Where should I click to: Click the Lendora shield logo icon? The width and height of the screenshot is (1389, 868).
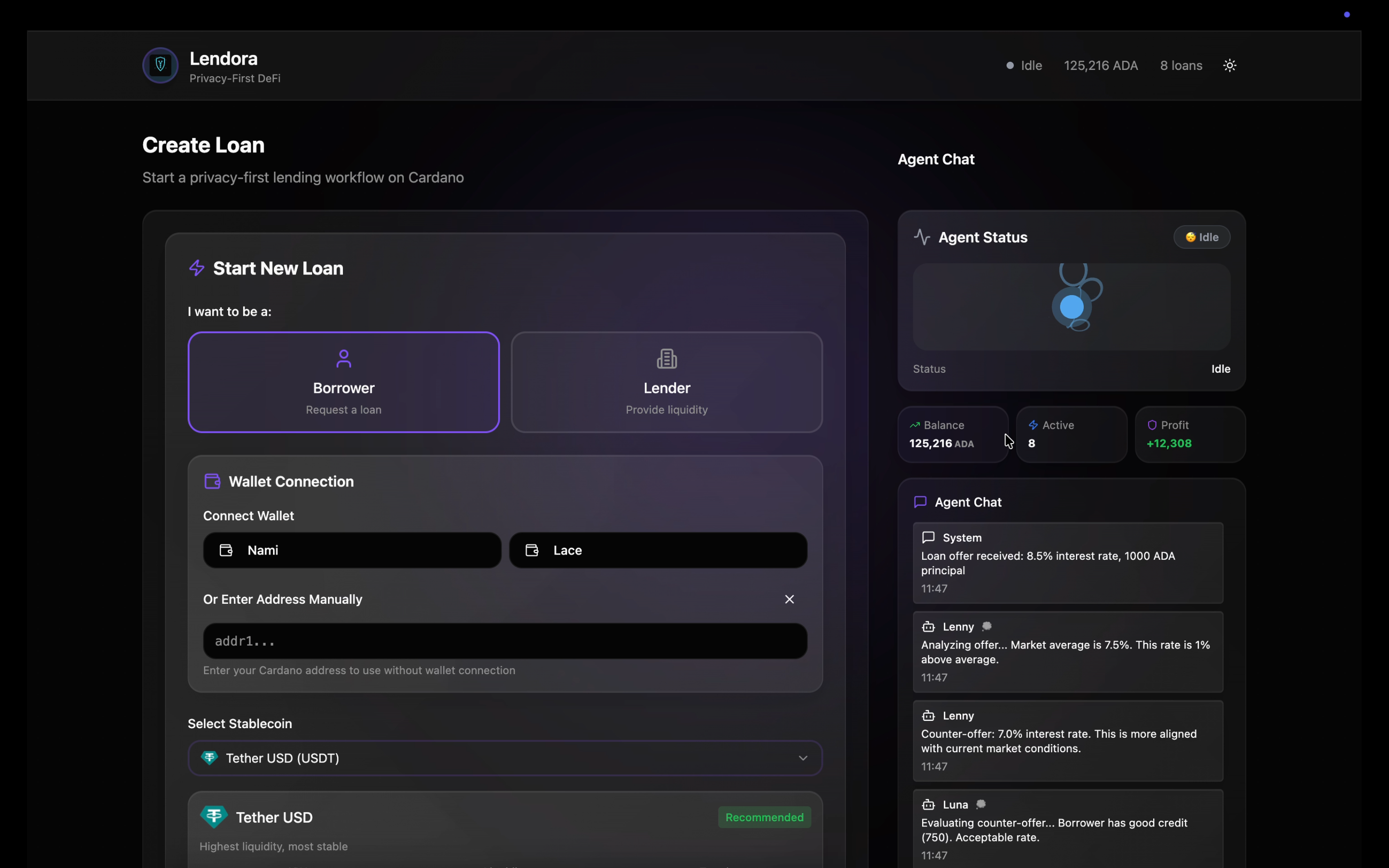tap(160, 65)
